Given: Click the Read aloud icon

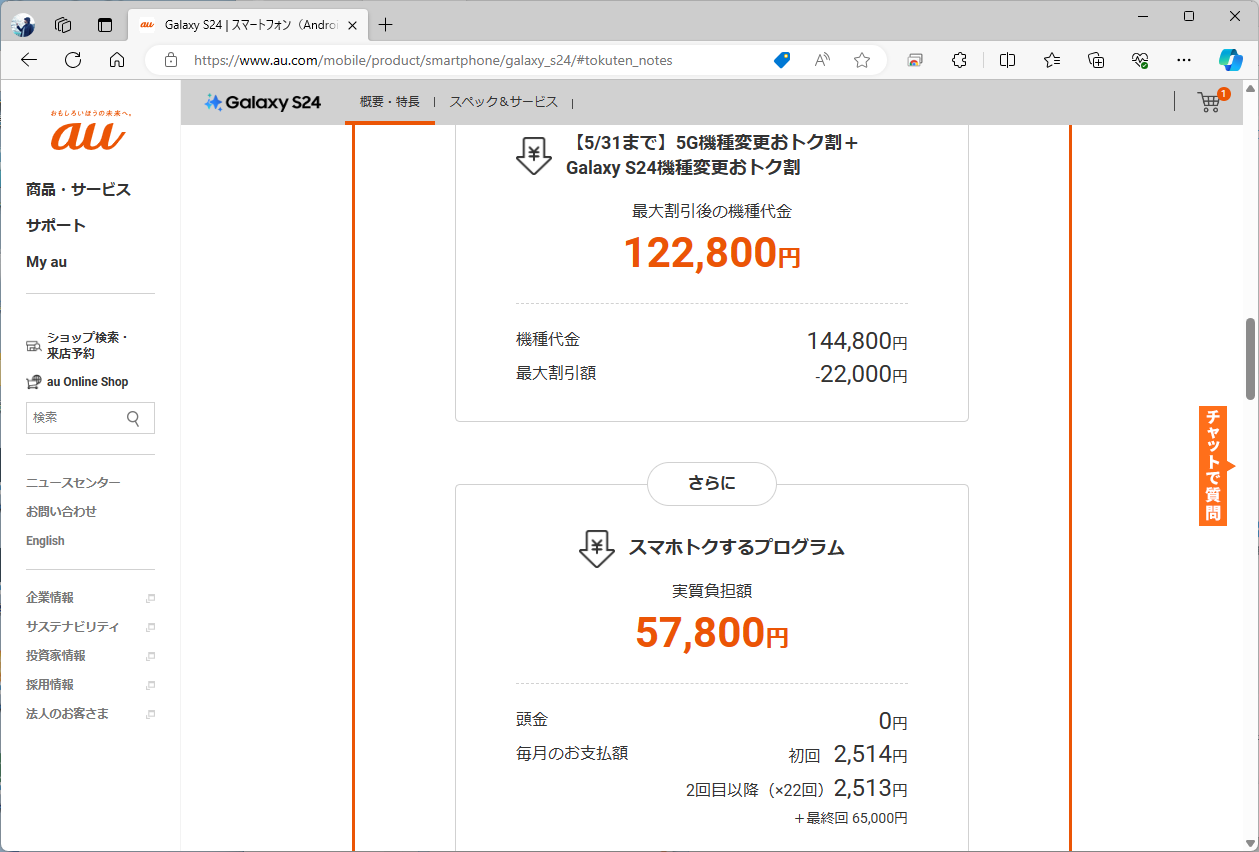Looking at the screenshot, I should [x=822, y=60].
